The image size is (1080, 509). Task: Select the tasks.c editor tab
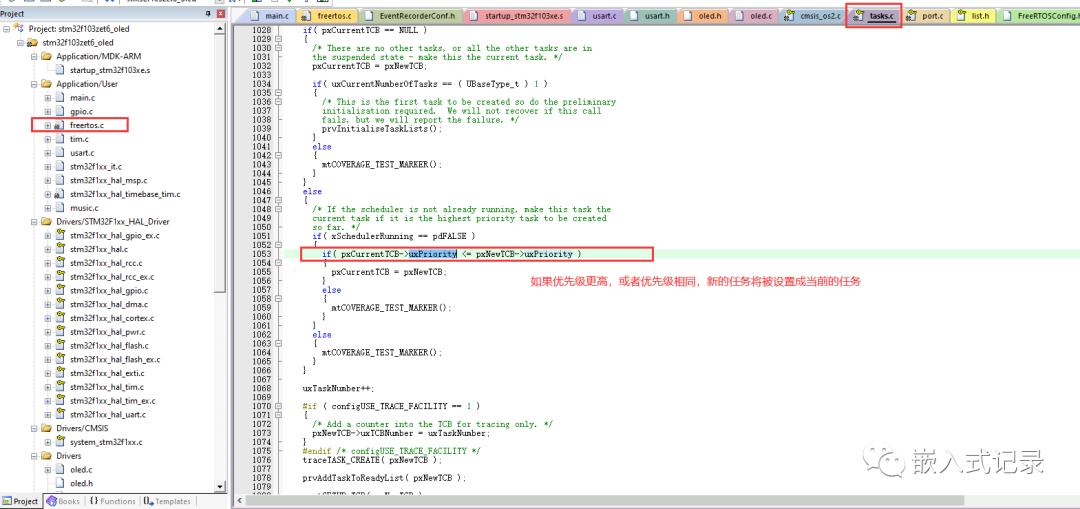pos(875,15)
